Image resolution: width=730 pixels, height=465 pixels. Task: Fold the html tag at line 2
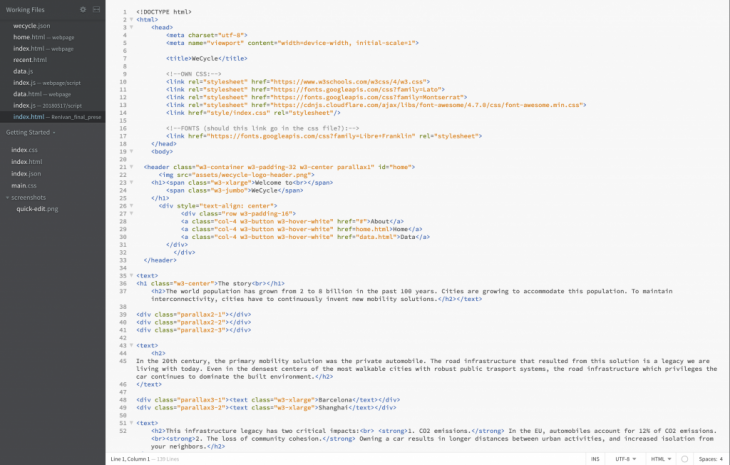tap(130, 19)
